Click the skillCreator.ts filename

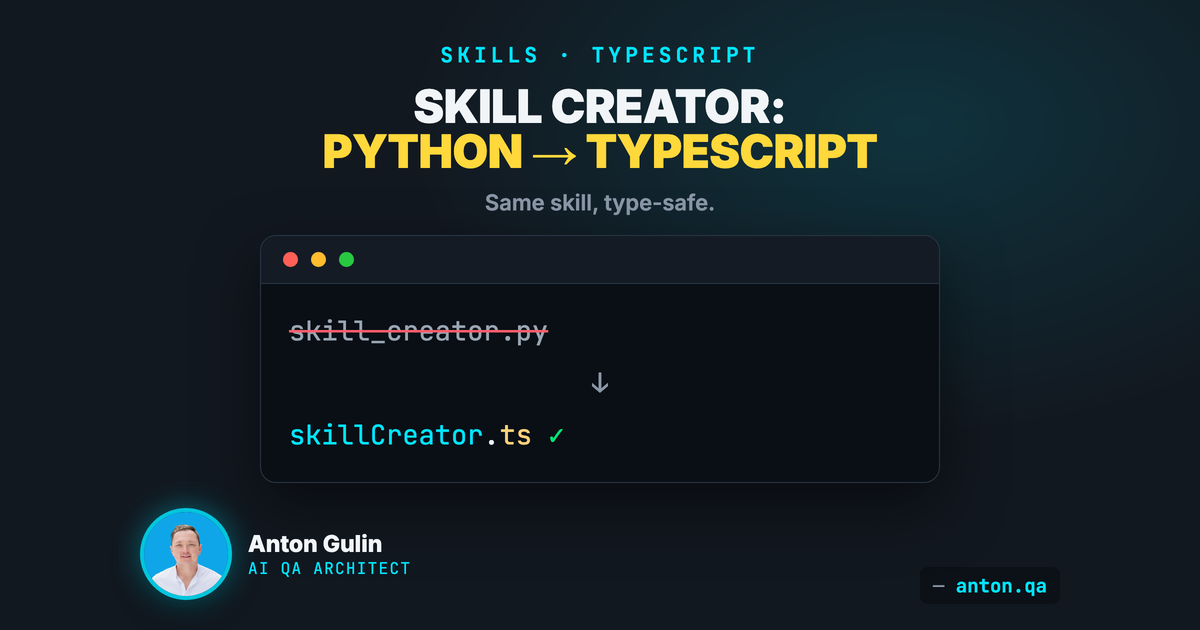point(411,436)
